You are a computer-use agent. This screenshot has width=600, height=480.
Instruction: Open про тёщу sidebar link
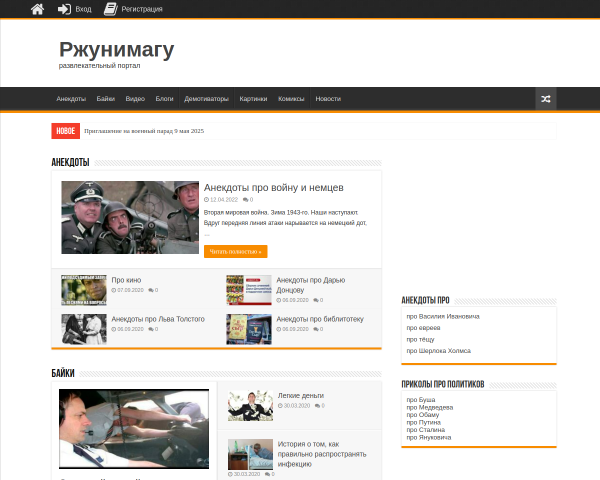(x=420, y=340)
